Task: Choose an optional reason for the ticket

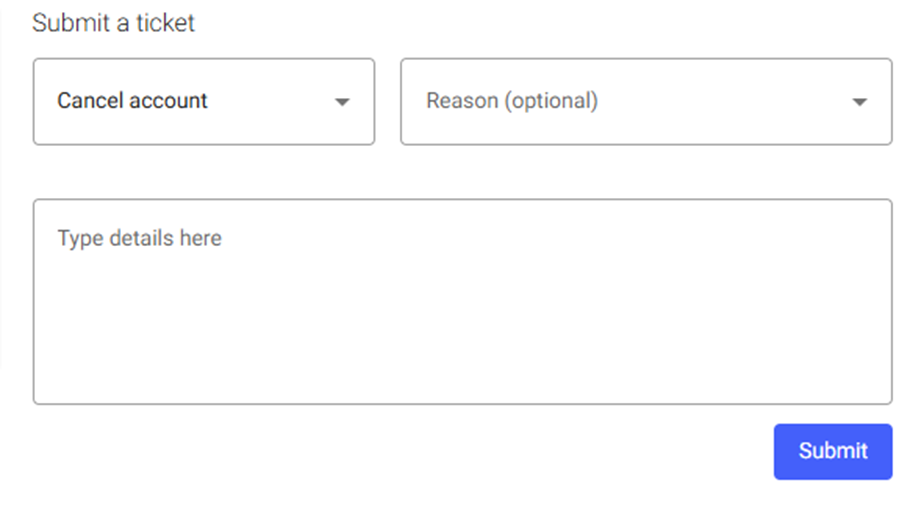Action: pos(646,101)
